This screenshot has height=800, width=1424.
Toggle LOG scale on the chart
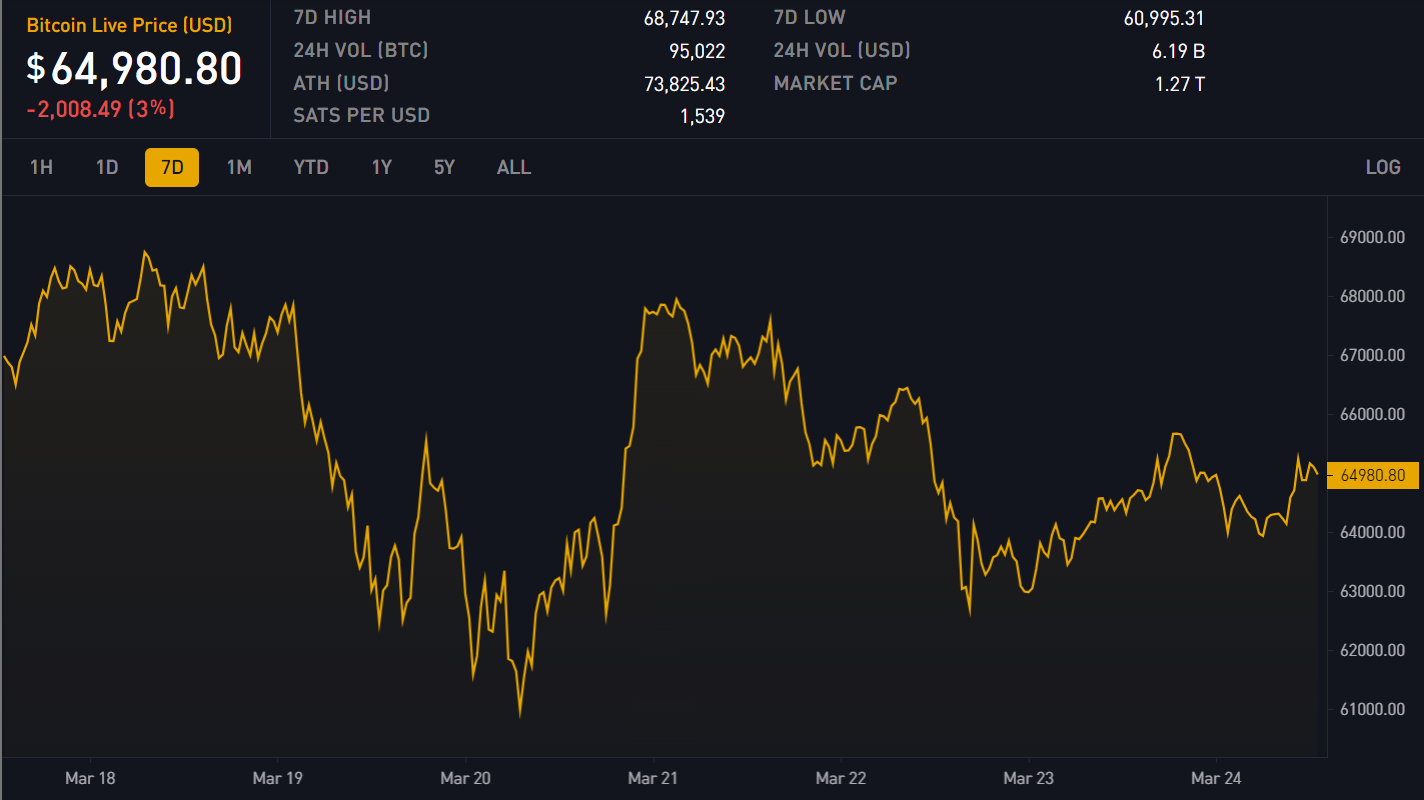point(1383,167)
